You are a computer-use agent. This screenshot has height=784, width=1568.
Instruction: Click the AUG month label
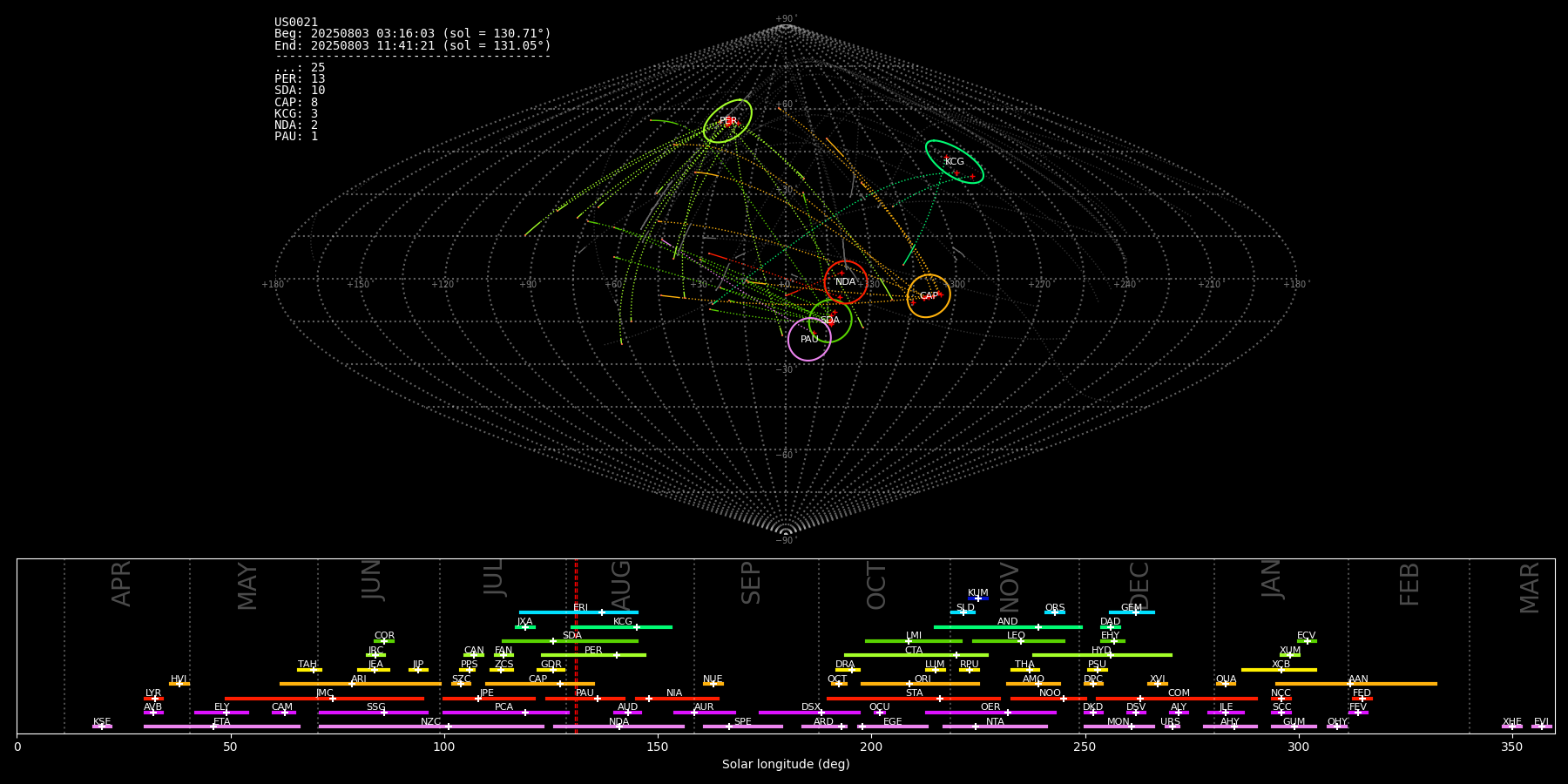(x=621, y=585)
